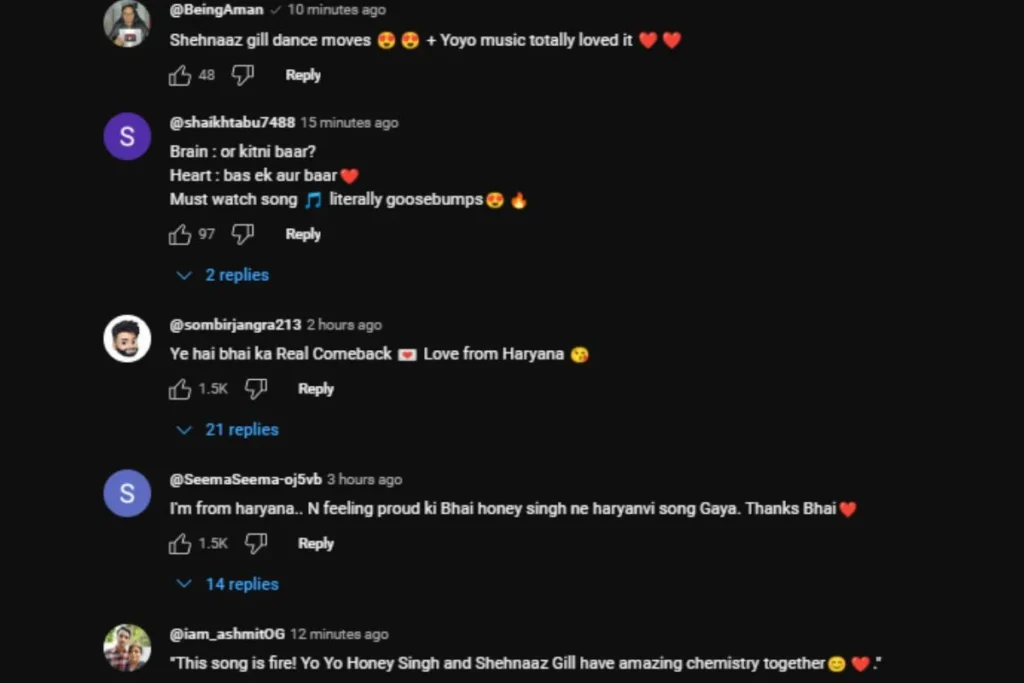Open the @iam_ashmitOG username link
1024x683 pixels.
point(227,634)
